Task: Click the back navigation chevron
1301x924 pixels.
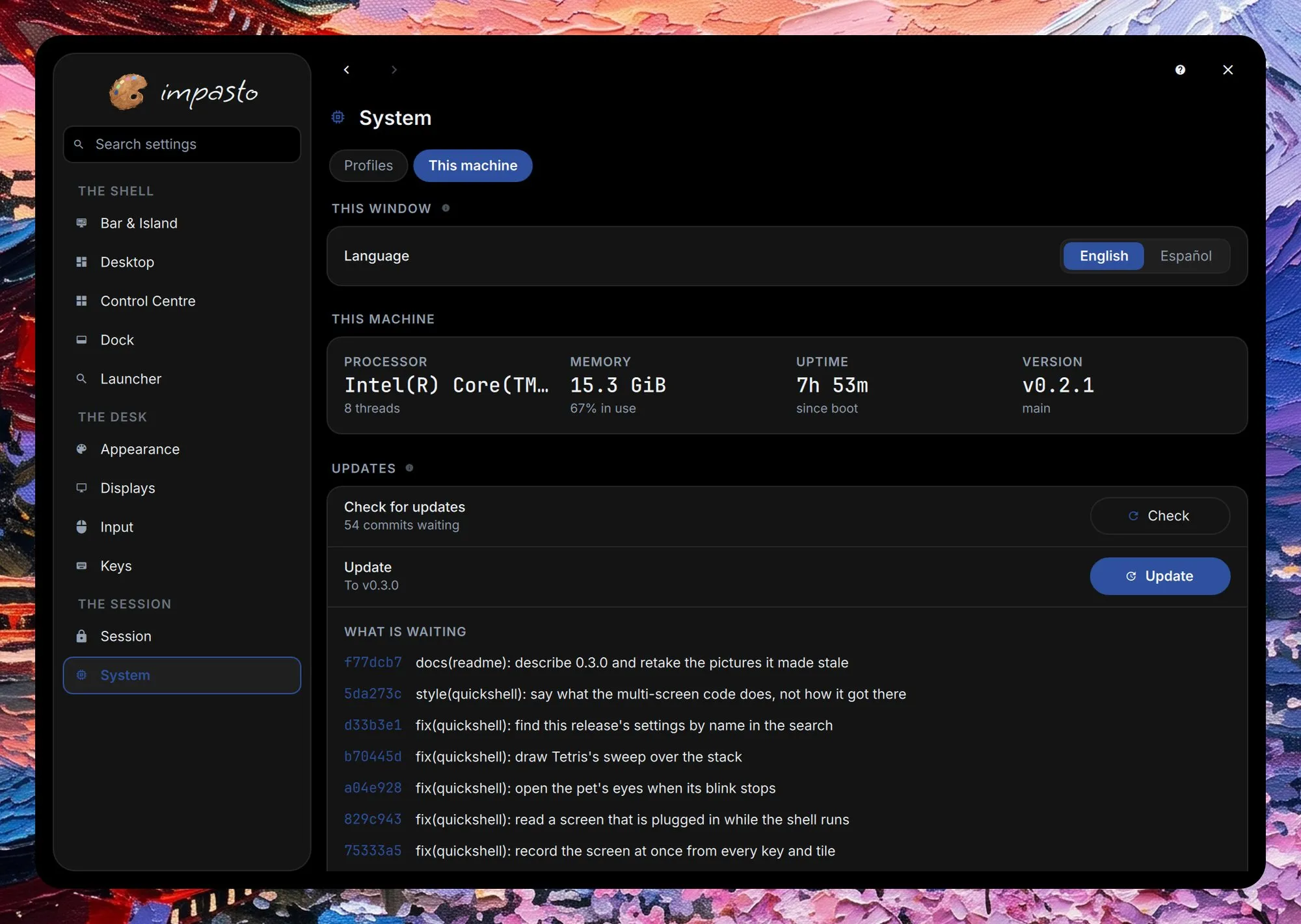Action: (x=347, y=70)
